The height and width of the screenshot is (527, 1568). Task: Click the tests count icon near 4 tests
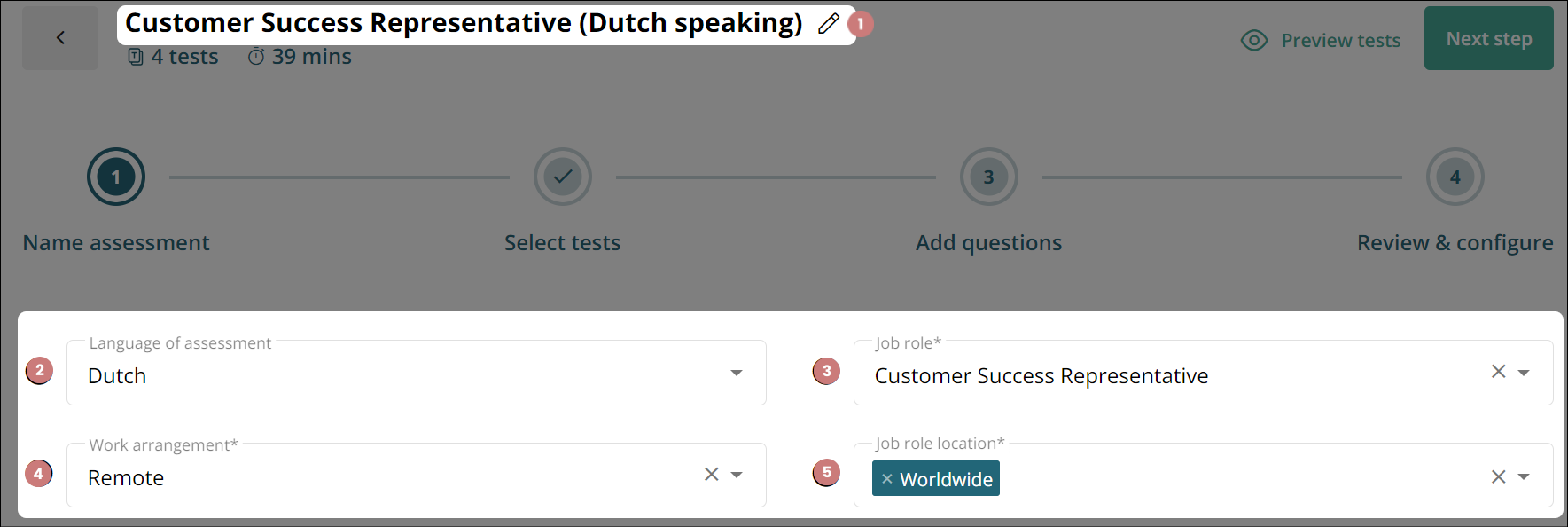point(134,56)
